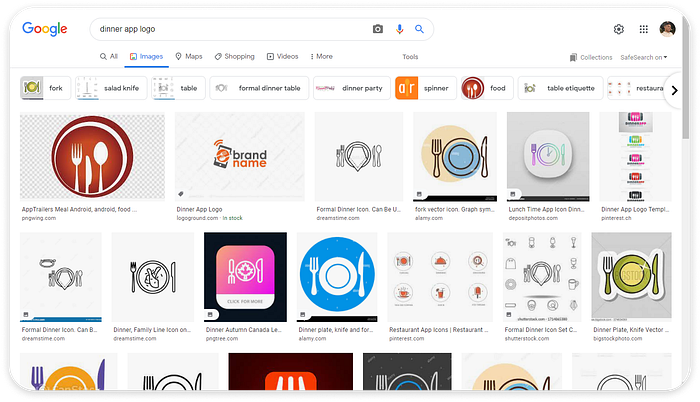The image size is (700, 402).
Task: Open the Google apps grid
Action: pyautogui.click(x=643, y=29)
